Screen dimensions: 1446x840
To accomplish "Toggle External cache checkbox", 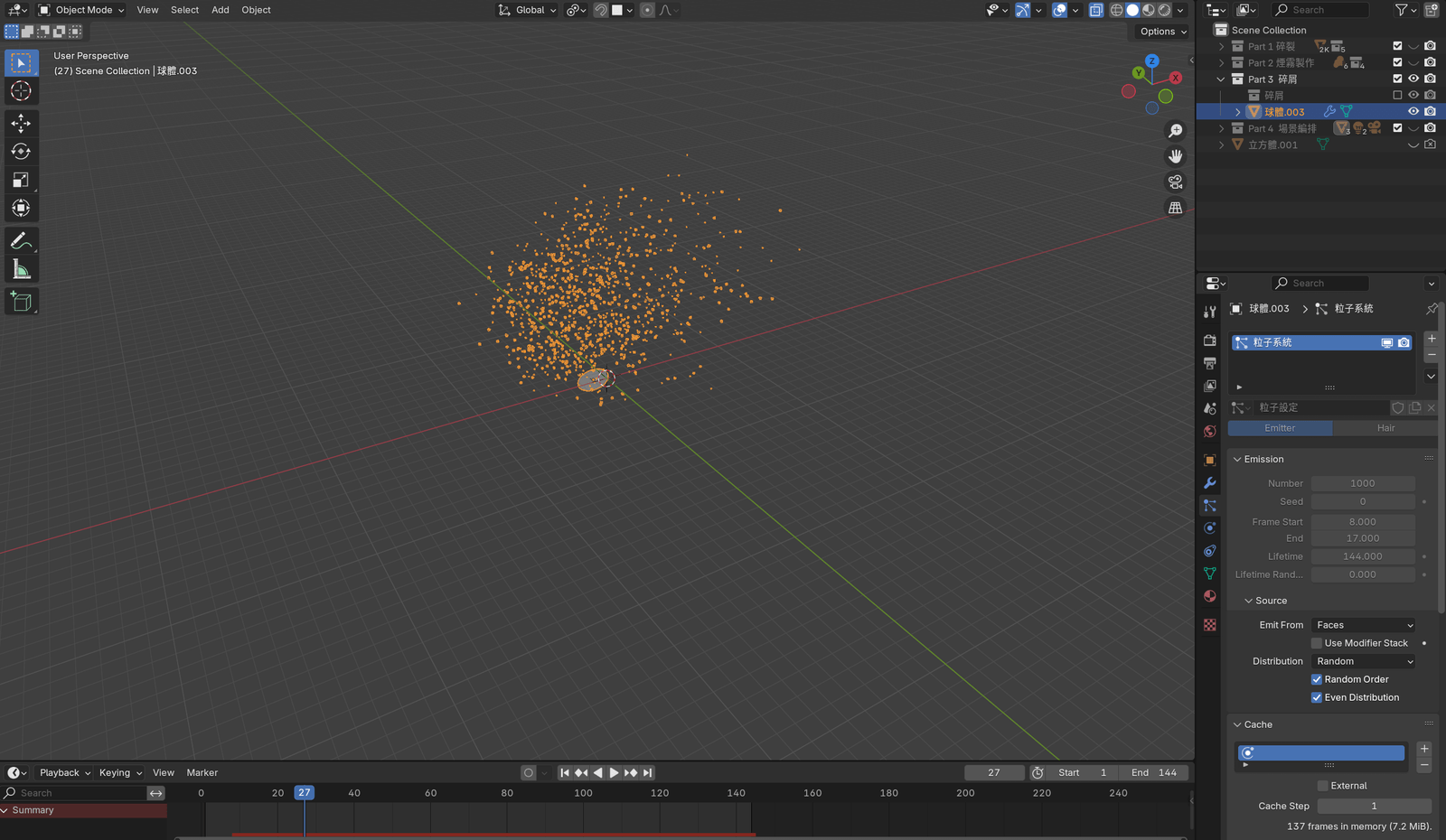I will point(1323,786).
